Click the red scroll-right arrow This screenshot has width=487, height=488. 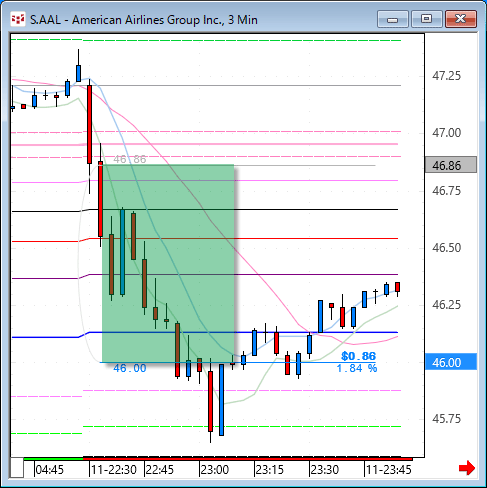[467, 468]
